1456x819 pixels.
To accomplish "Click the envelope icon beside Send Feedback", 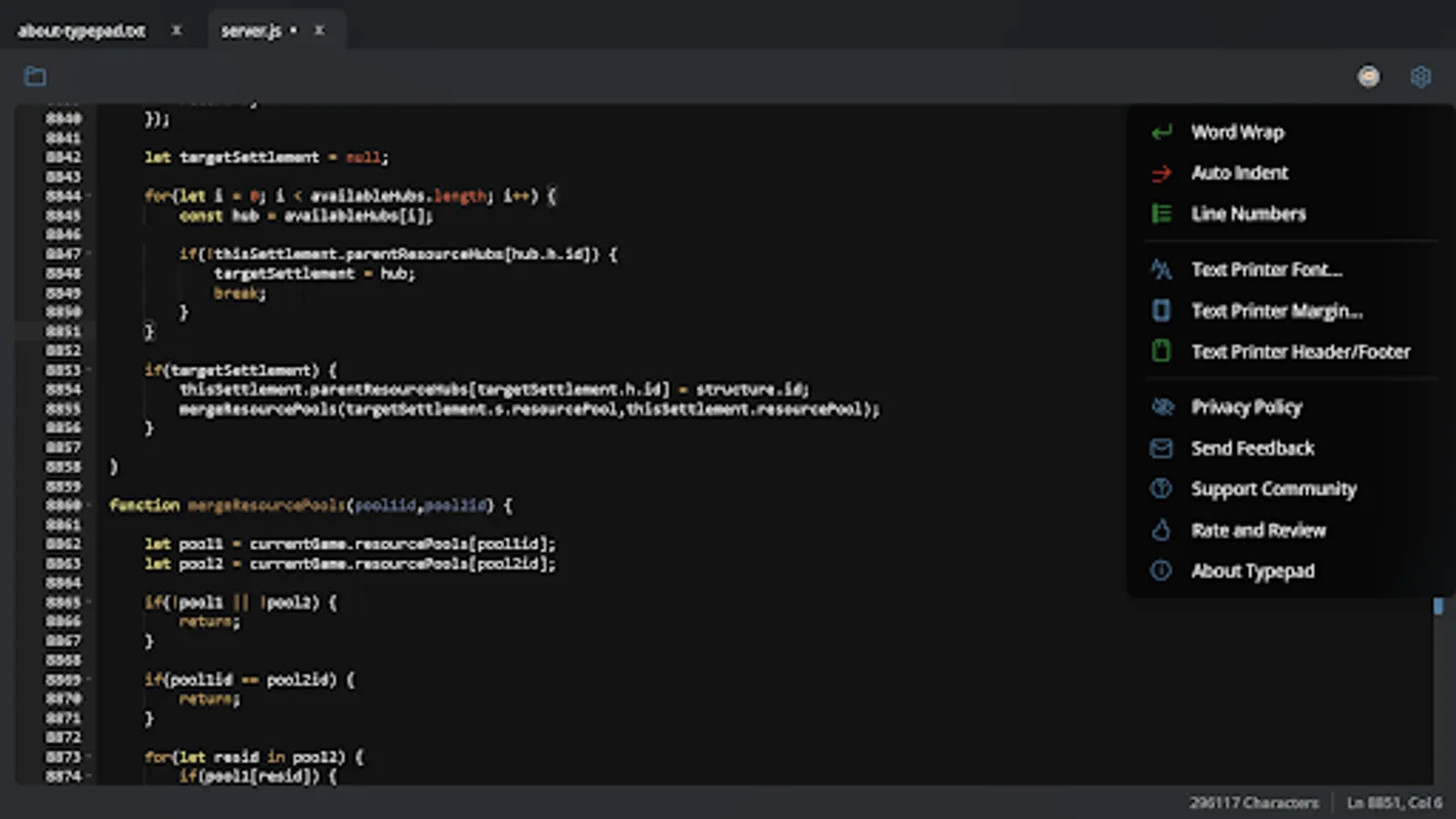I will tap(1161, 448).
